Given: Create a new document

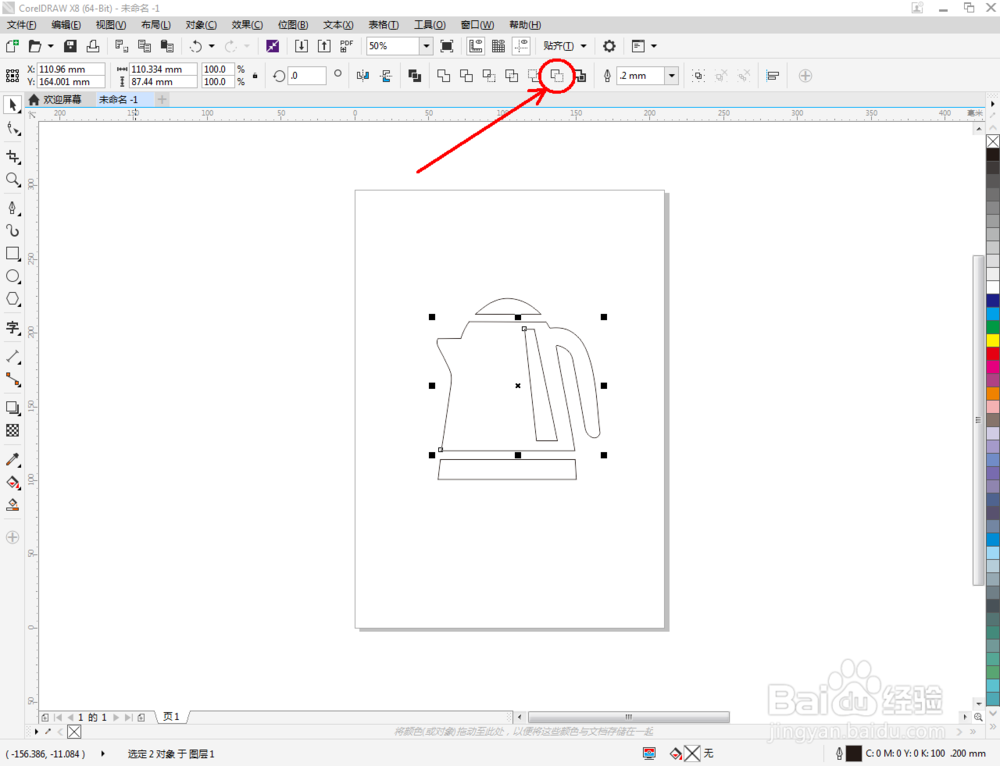Looking at the screenshot, I should pyautogui.click(x=12, y=46).
